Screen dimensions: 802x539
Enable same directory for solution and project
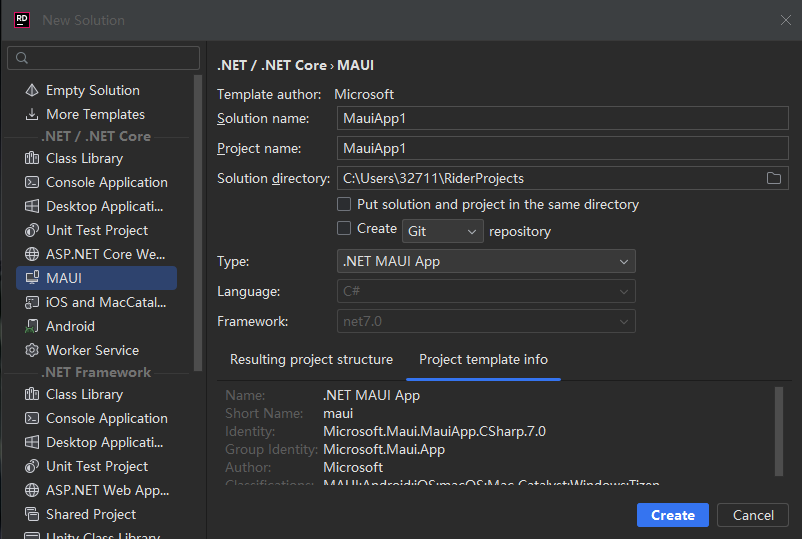(344, 204)
